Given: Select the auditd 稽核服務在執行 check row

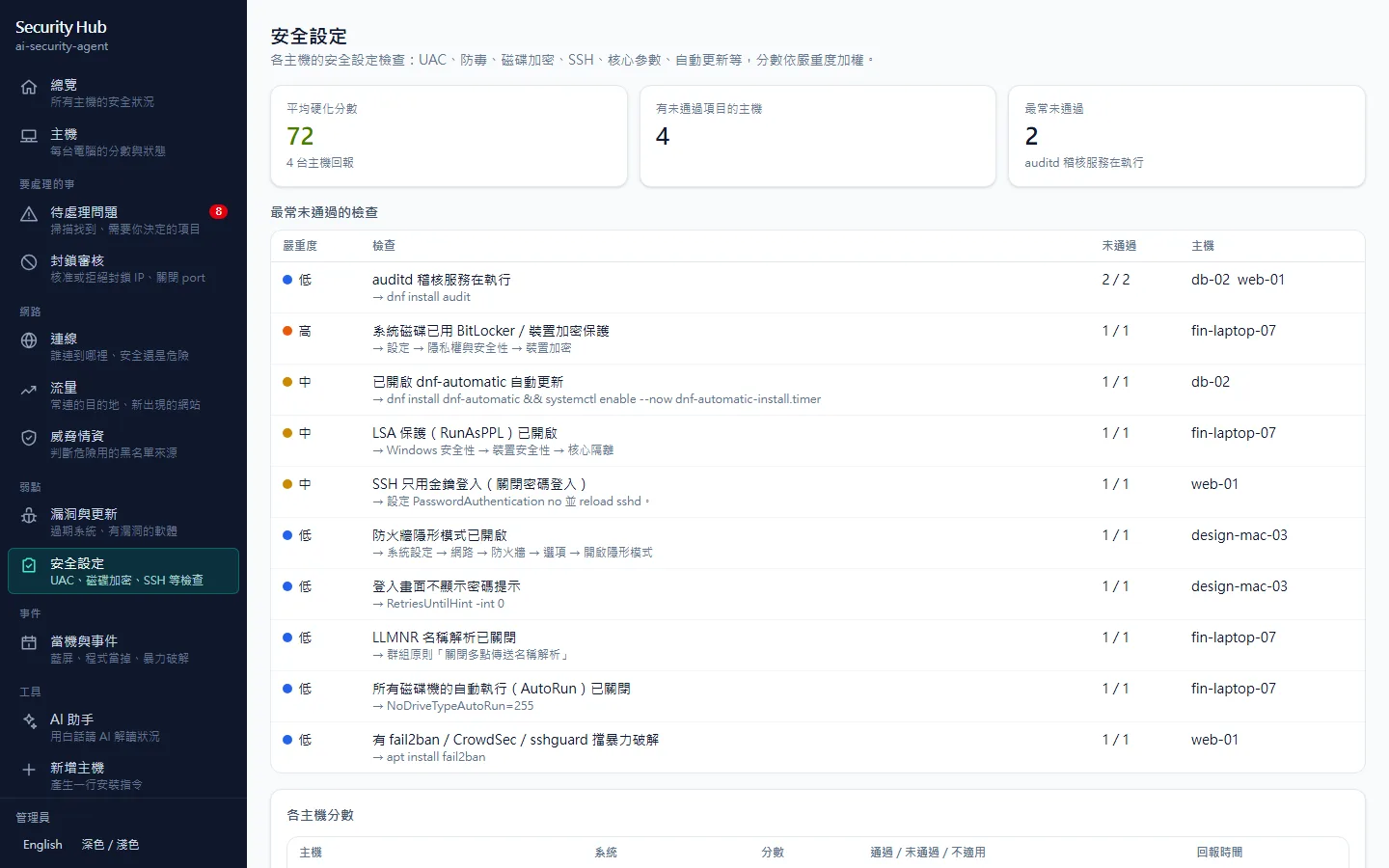Looking at the screenshot, I should (818, 287).
